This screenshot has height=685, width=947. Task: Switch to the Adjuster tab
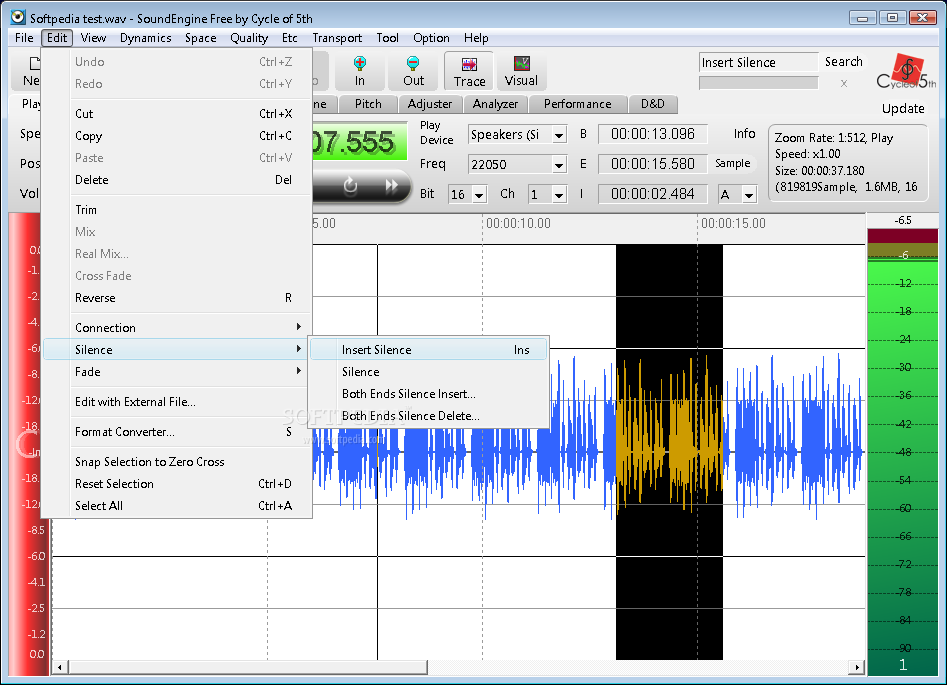tap(429, 104)
